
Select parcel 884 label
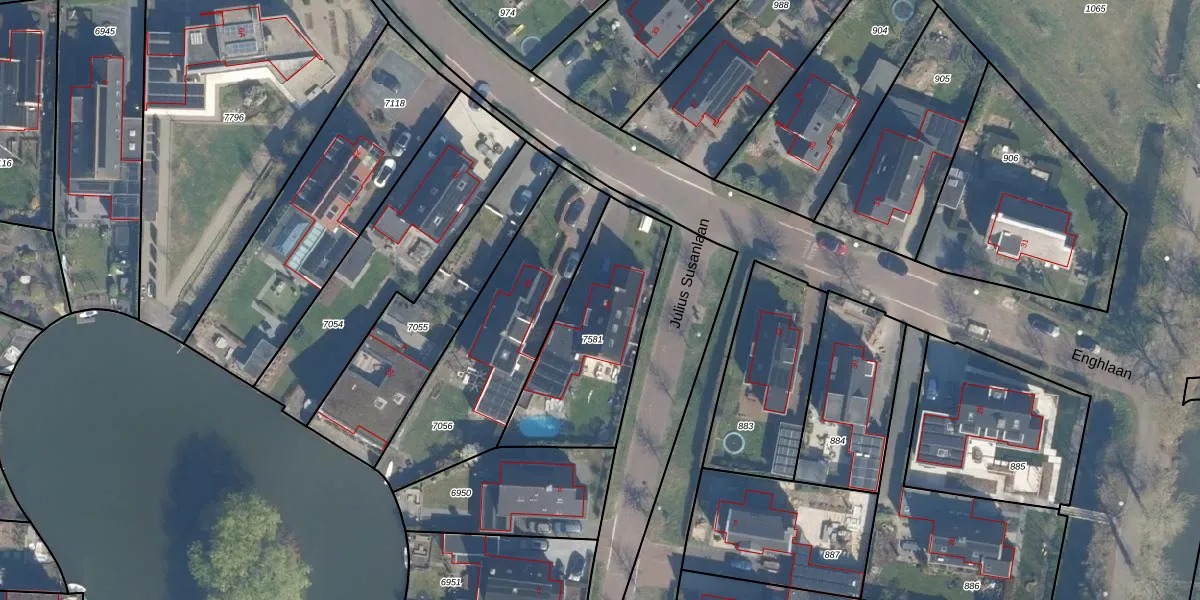tap(838, 440)
